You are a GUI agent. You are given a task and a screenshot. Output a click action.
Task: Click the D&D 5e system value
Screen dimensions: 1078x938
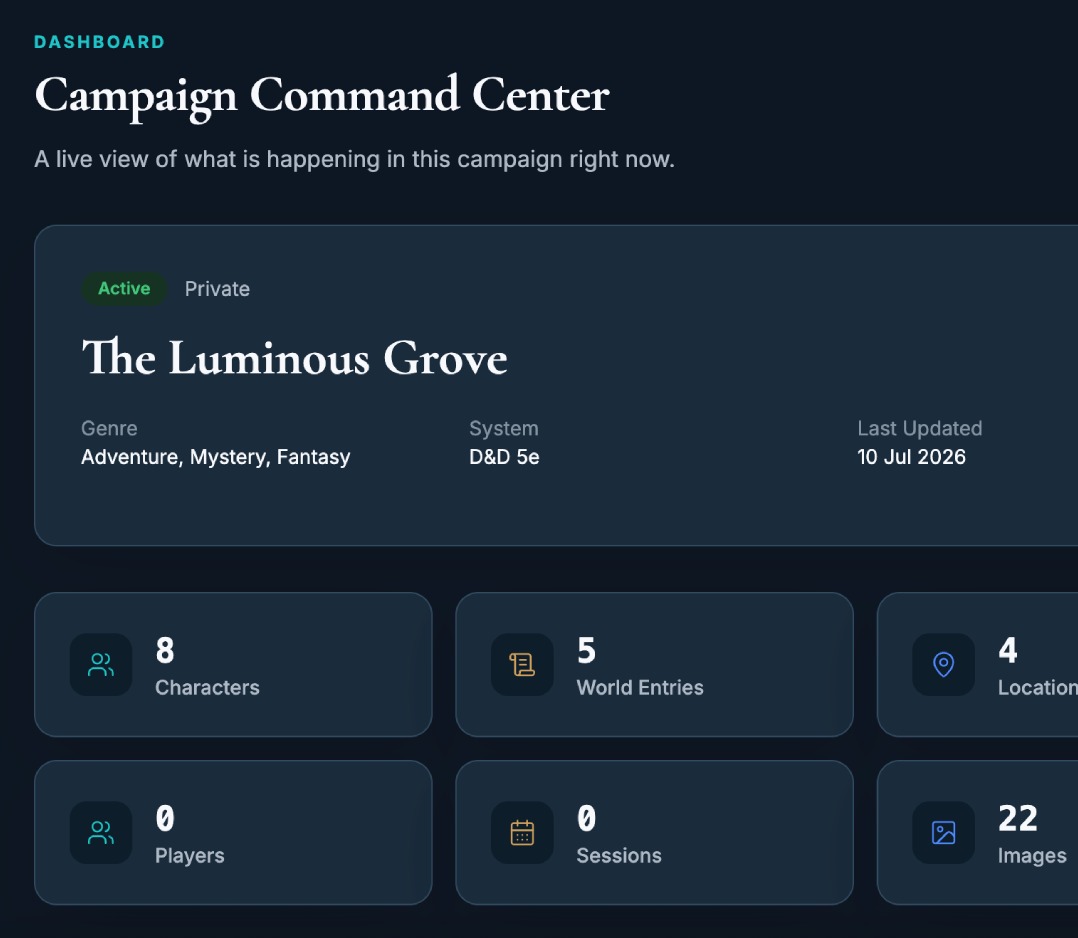(504, 457)
